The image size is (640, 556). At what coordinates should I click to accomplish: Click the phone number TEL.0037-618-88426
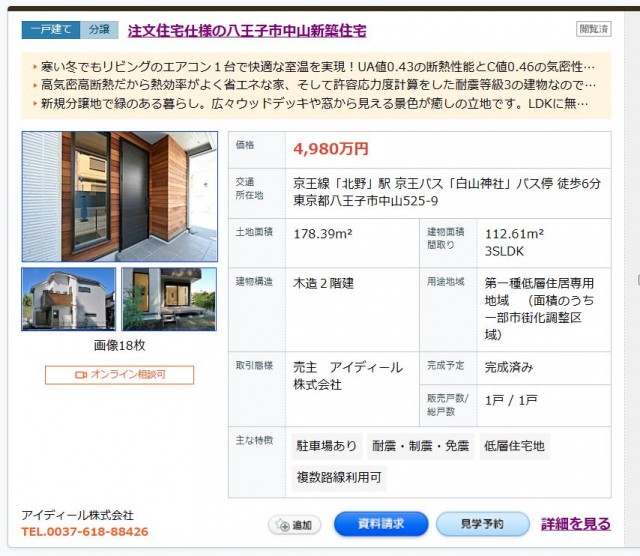[x=85, y=532]
